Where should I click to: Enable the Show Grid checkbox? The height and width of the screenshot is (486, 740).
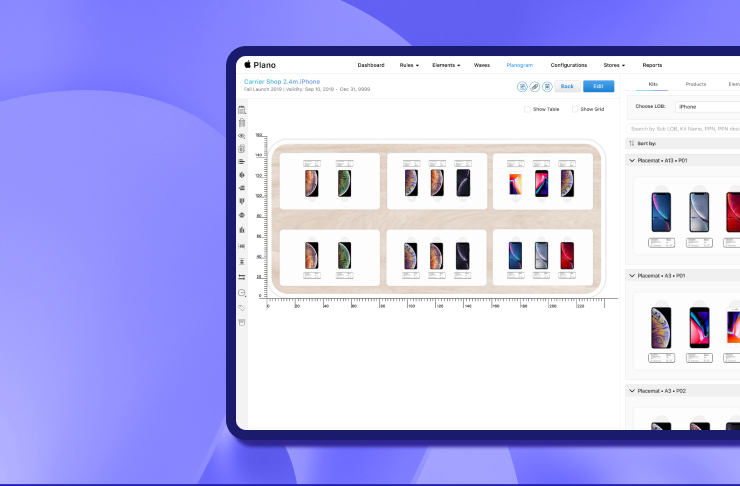(x=575, y=109)
